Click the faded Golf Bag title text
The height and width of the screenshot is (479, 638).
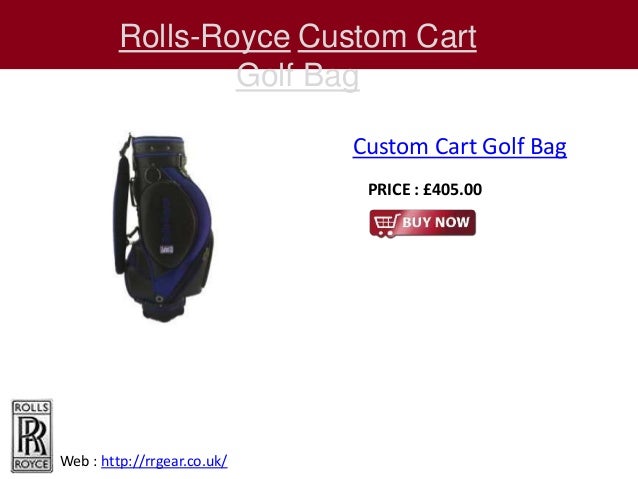click(x=297, y=75)
